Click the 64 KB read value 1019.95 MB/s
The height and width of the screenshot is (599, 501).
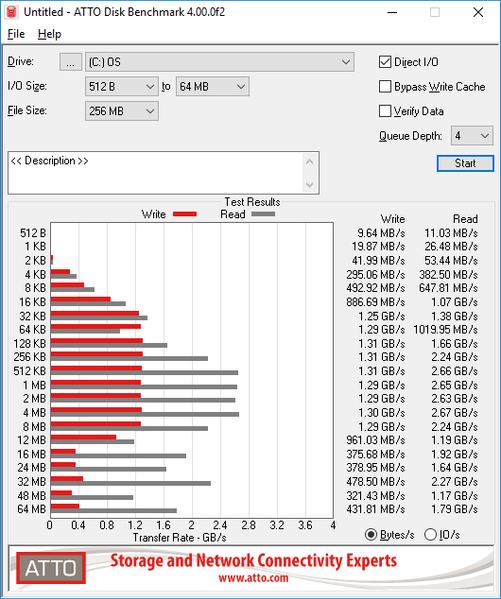click(446, 330)
